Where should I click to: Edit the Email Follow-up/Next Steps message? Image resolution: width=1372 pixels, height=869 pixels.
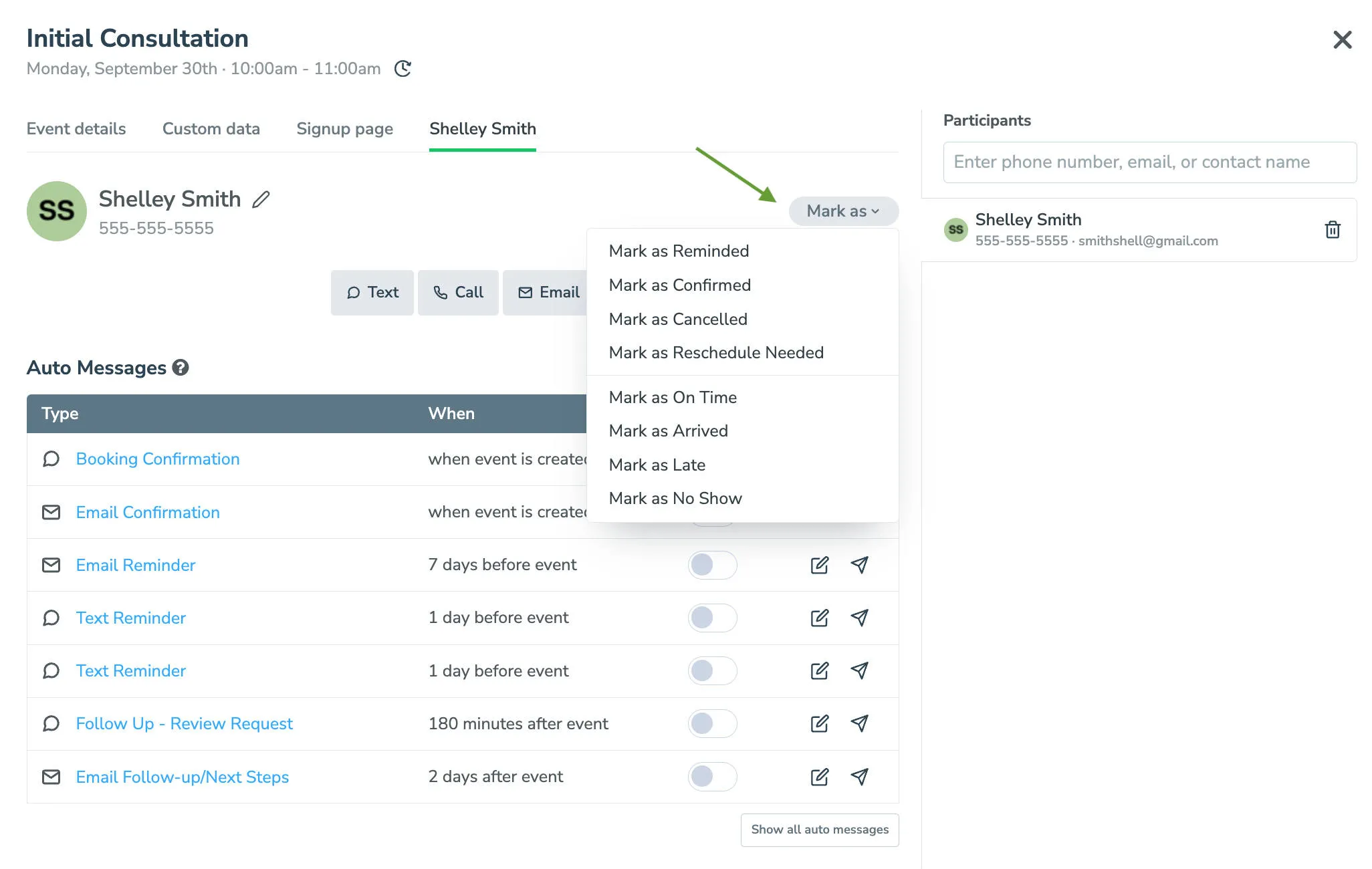click(x=819, y=777)
